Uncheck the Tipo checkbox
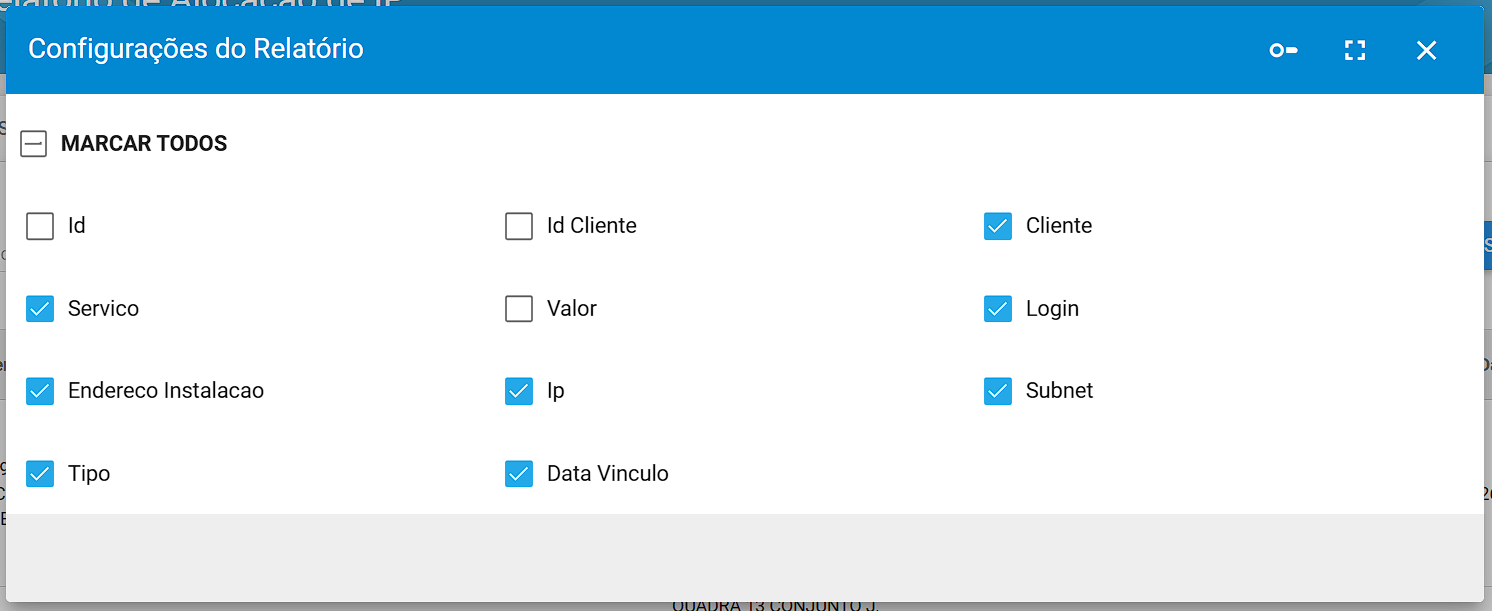Viewport: 1492px width, 611px height. coord(40,474)
